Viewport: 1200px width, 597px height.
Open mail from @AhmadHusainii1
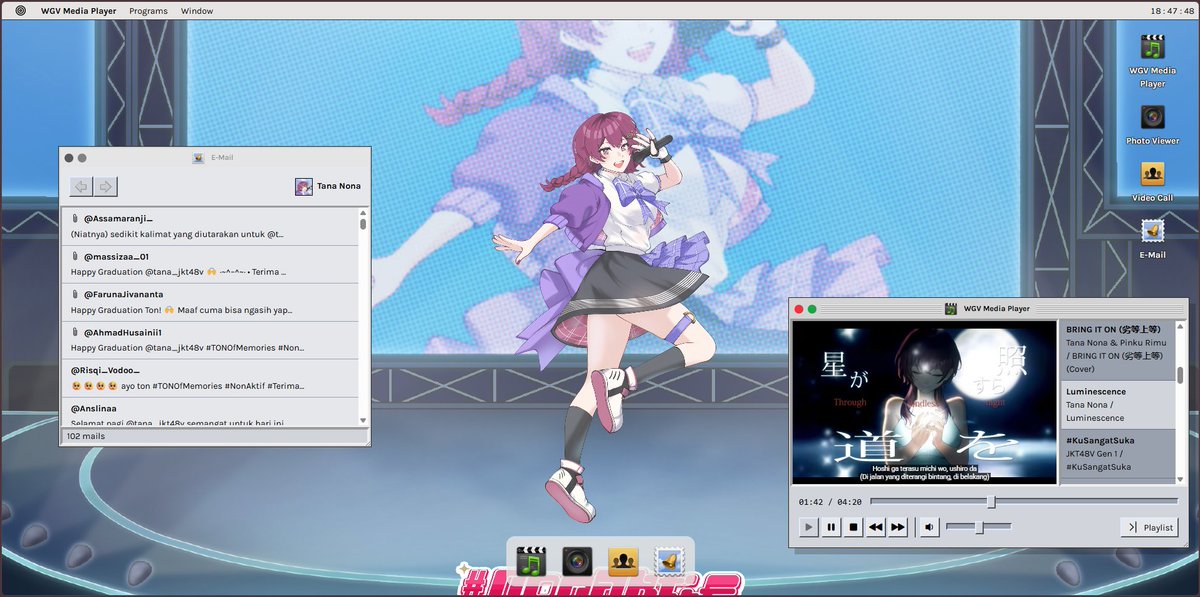210,341
